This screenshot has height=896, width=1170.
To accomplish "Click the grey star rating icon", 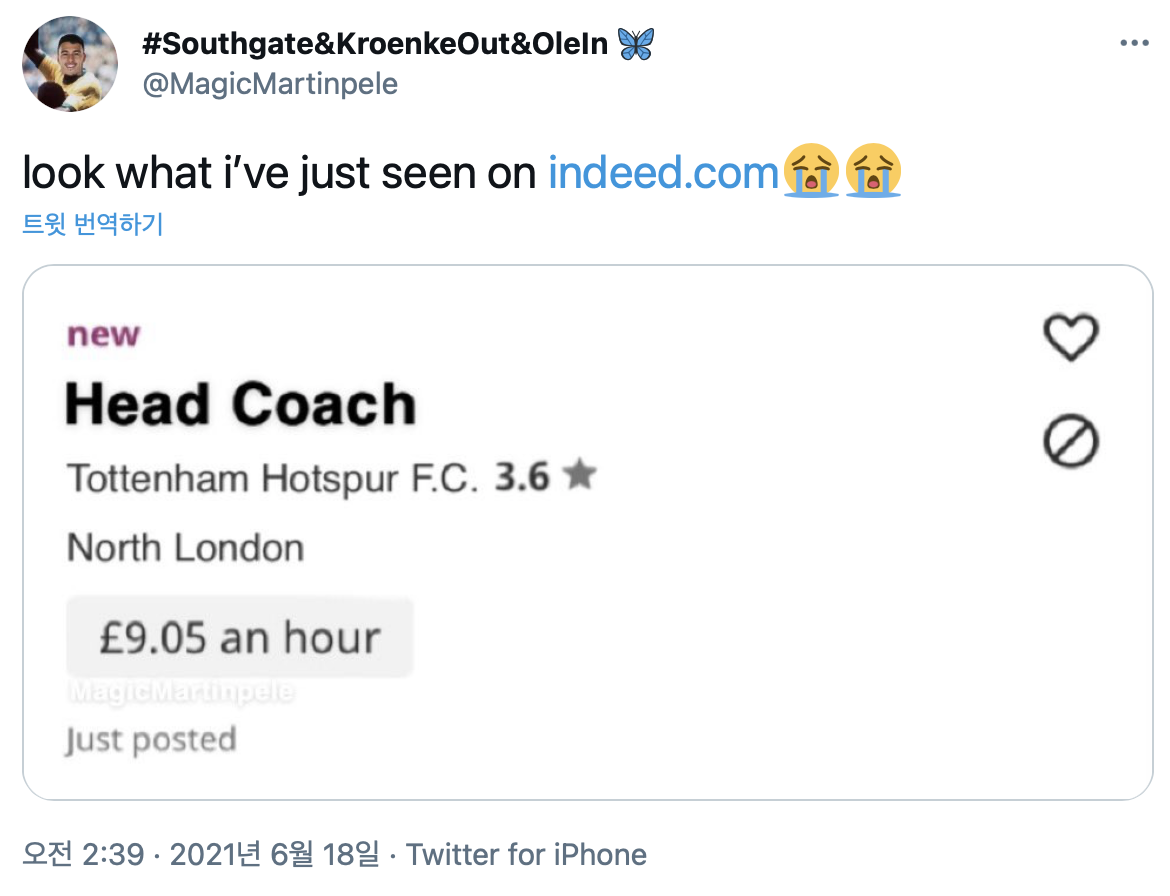I will 579,477.
